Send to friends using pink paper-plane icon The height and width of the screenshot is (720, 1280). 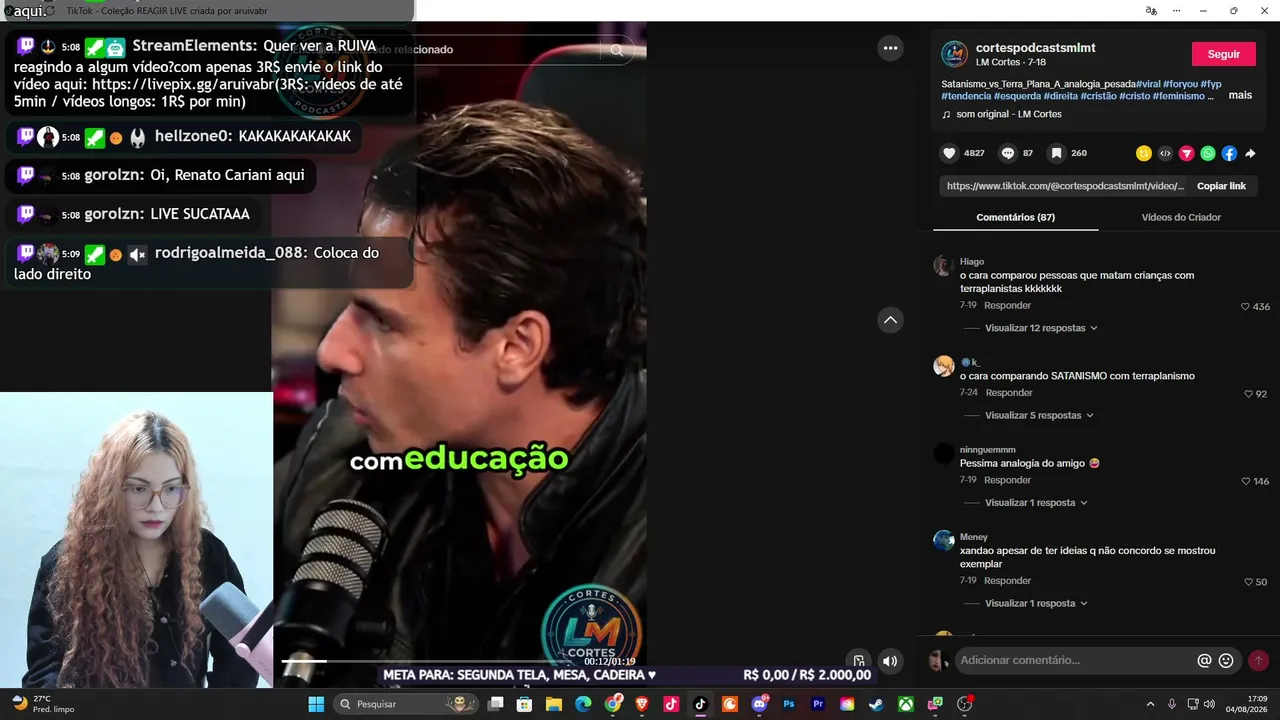coord(1187,153)
